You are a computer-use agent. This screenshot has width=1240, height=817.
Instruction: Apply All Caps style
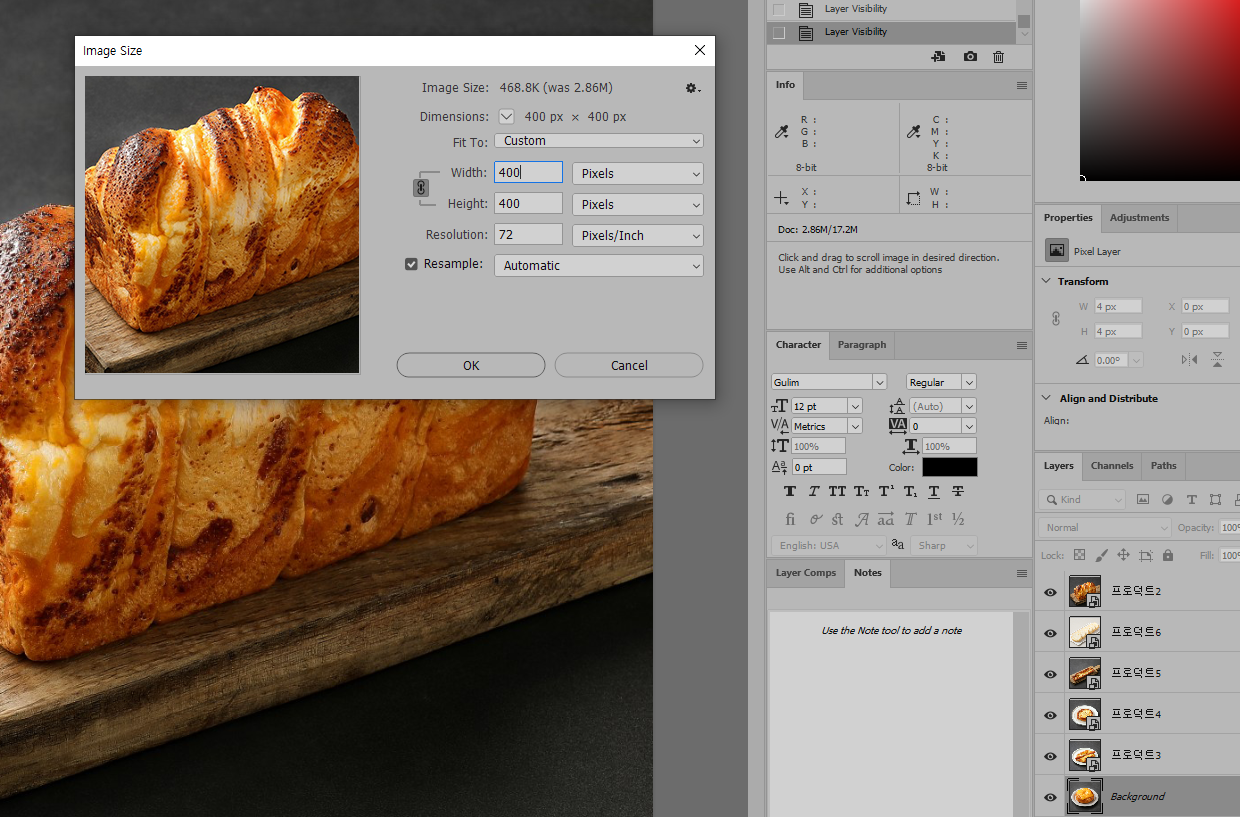coord(837,491)
